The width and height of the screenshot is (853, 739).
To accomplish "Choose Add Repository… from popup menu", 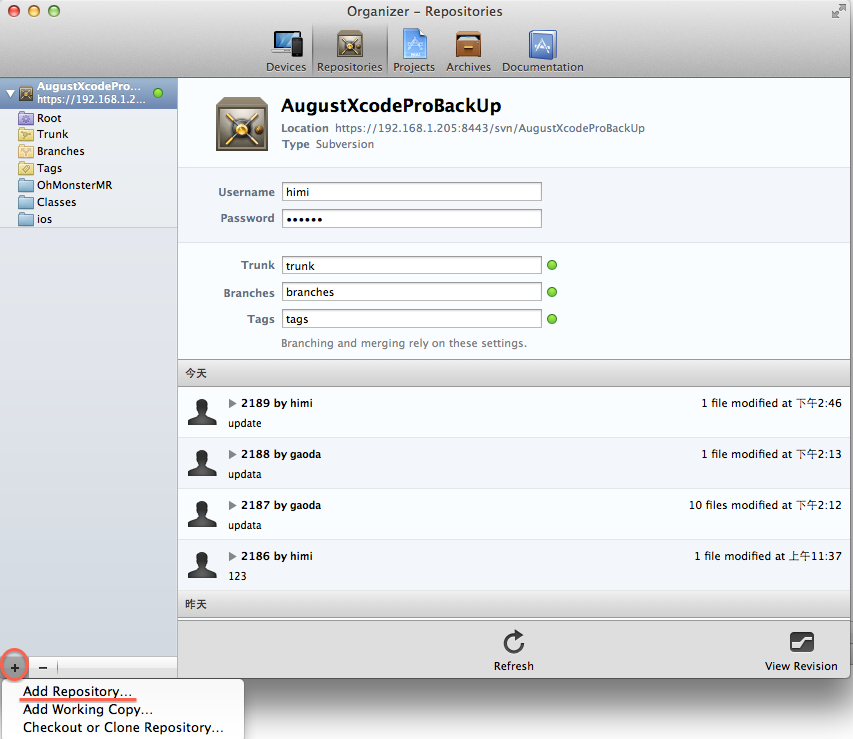I will [77, 692].
